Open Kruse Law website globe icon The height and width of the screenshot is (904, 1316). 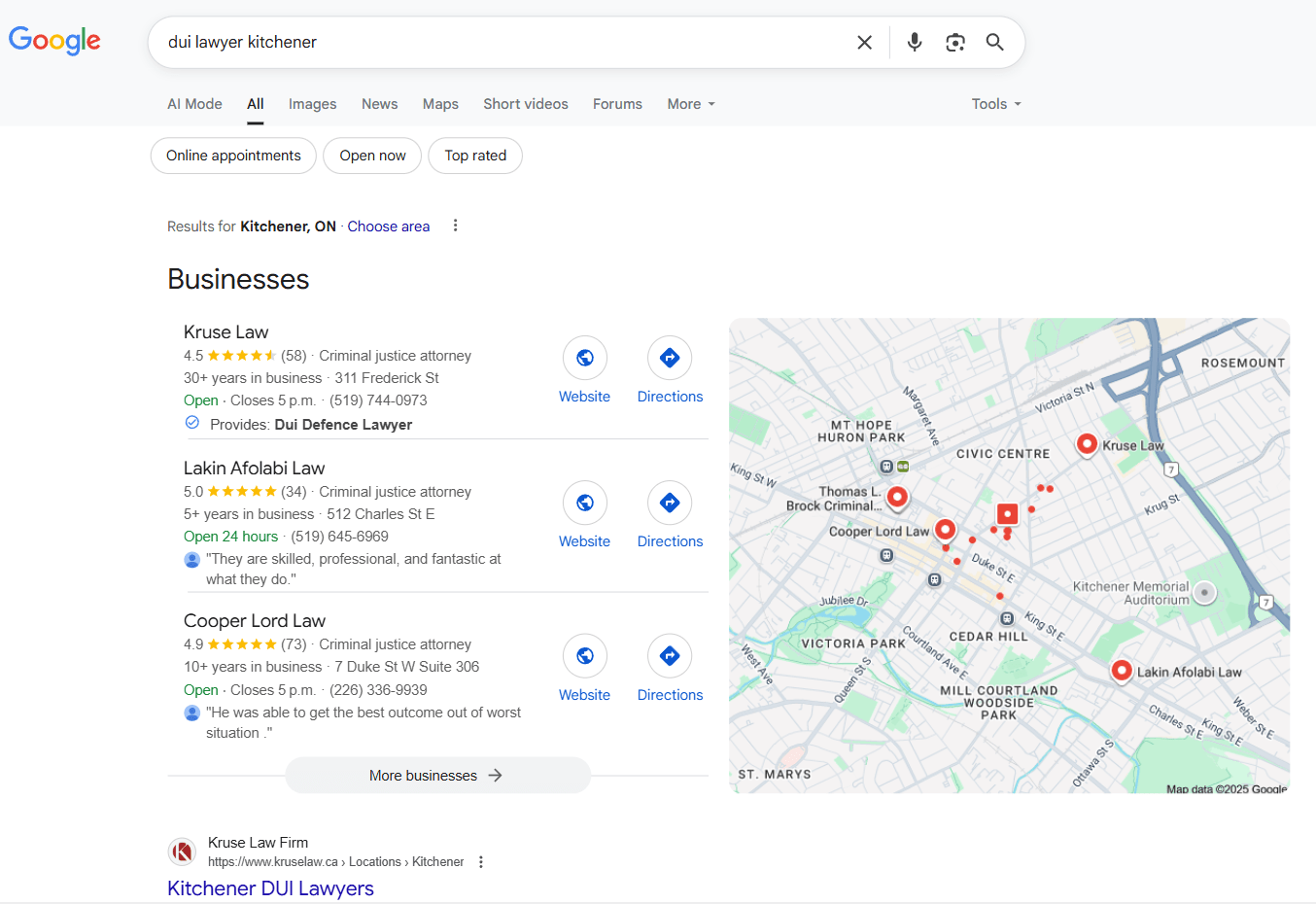click(584, 358)
